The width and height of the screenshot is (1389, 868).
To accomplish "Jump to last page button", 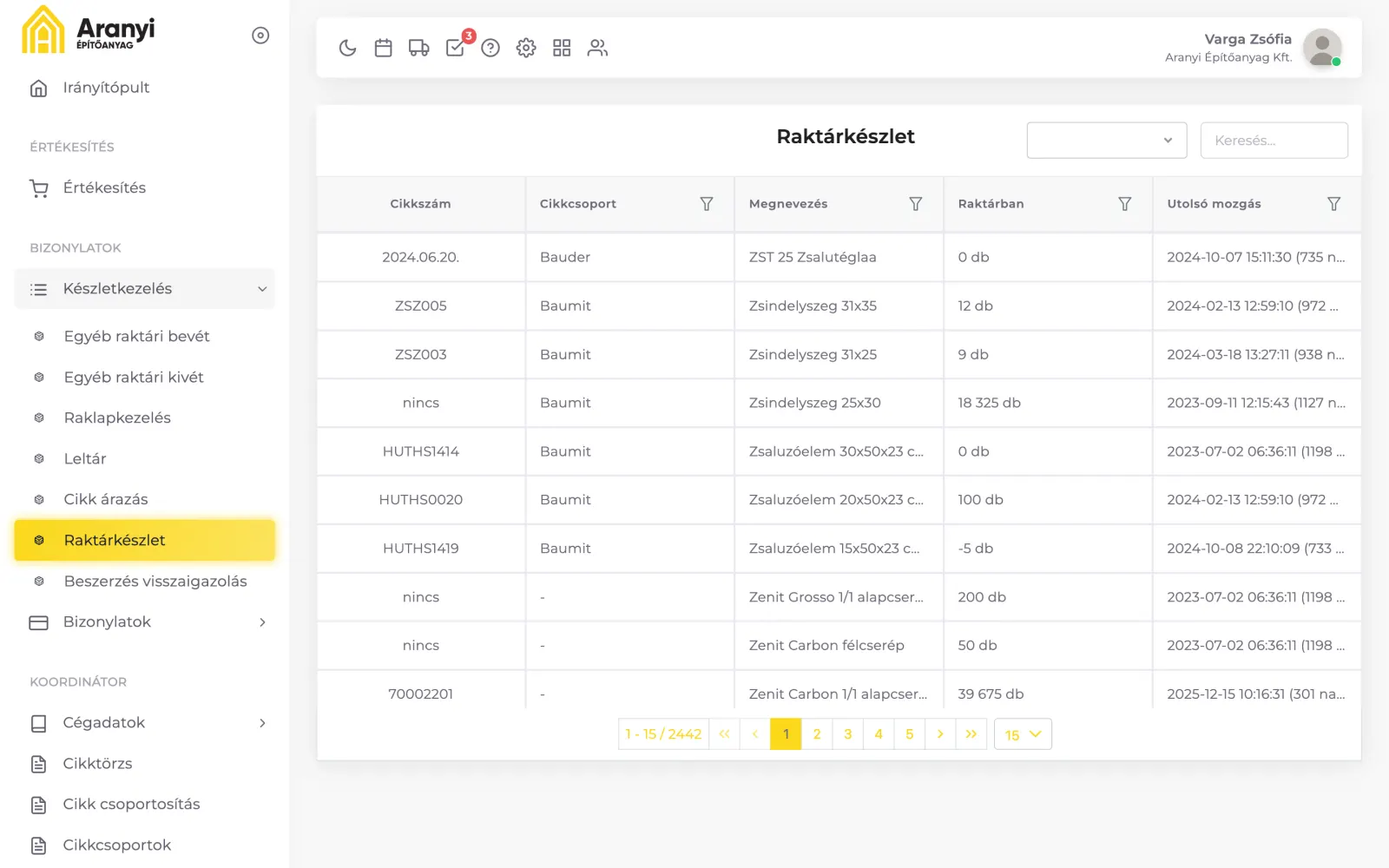I will coord(971,734).
